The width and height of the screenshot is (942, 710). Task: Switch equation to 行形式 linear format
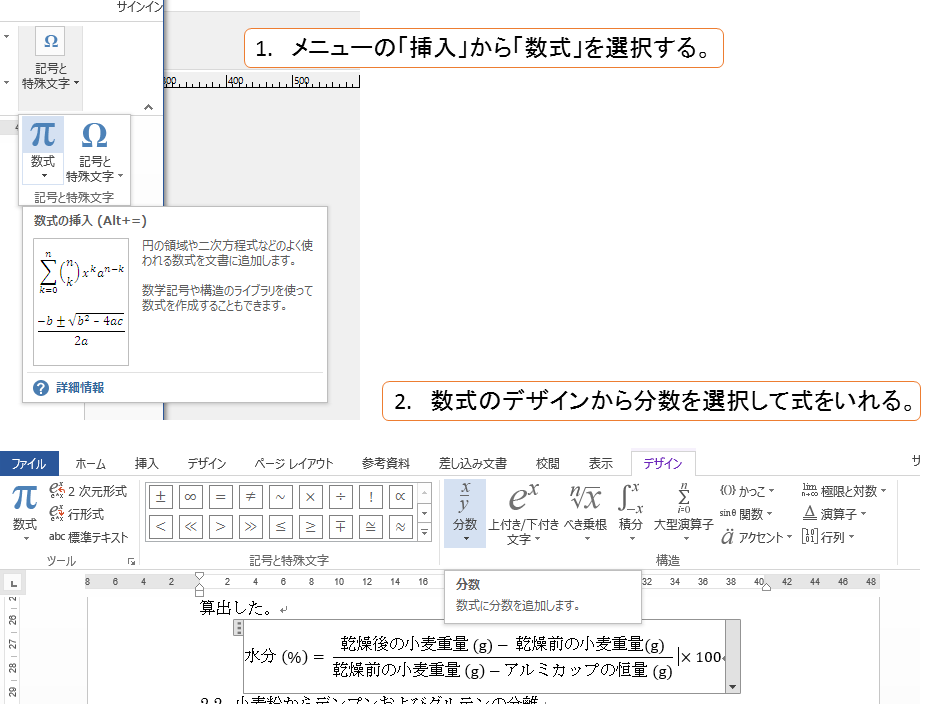78,514
